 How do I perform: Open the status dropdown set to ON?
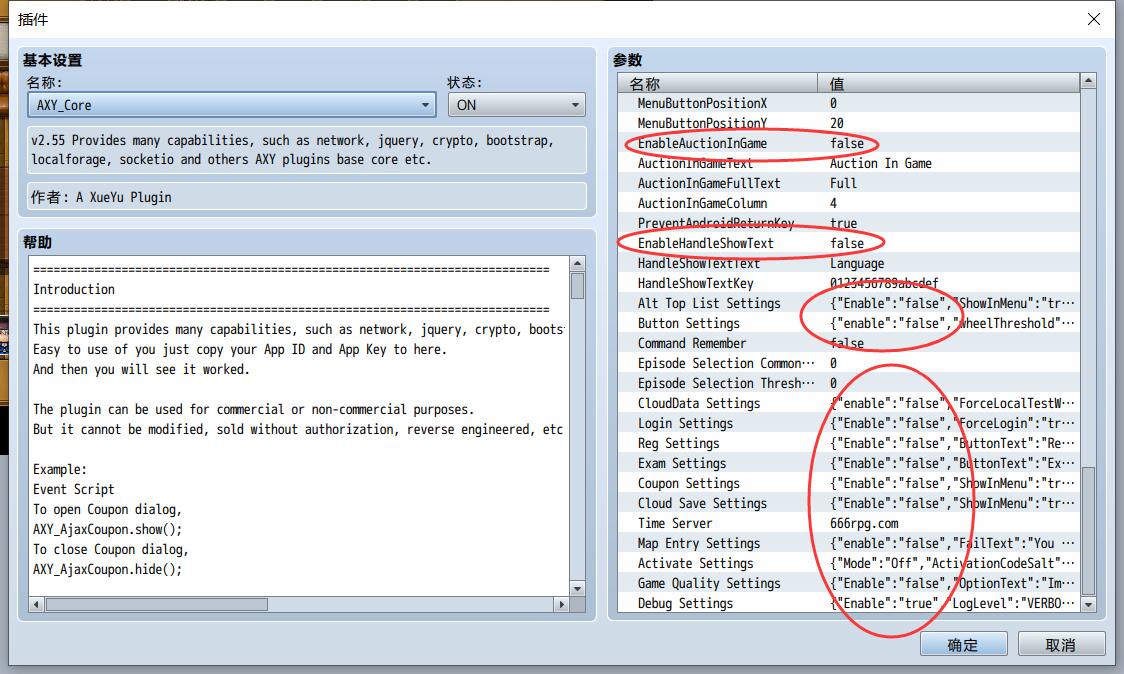coord(516,105)
